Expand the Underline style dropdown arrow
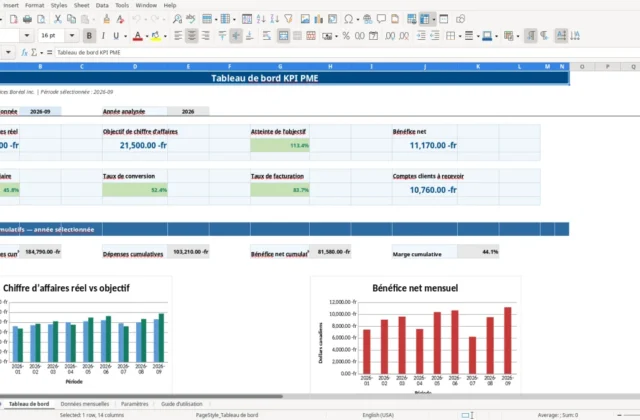640x420 pixels. point(125,36)
